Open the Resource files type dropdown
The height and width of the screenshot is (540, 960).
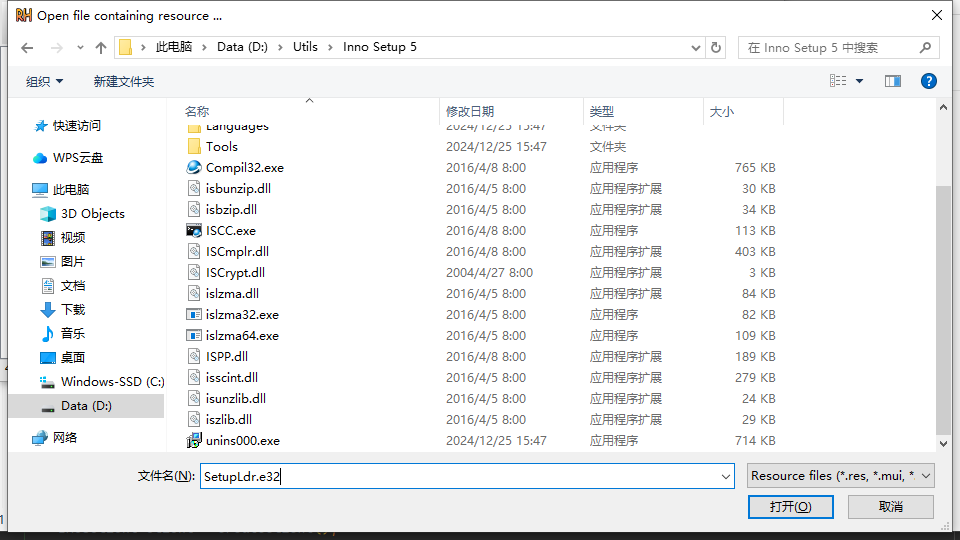point(840,476)
